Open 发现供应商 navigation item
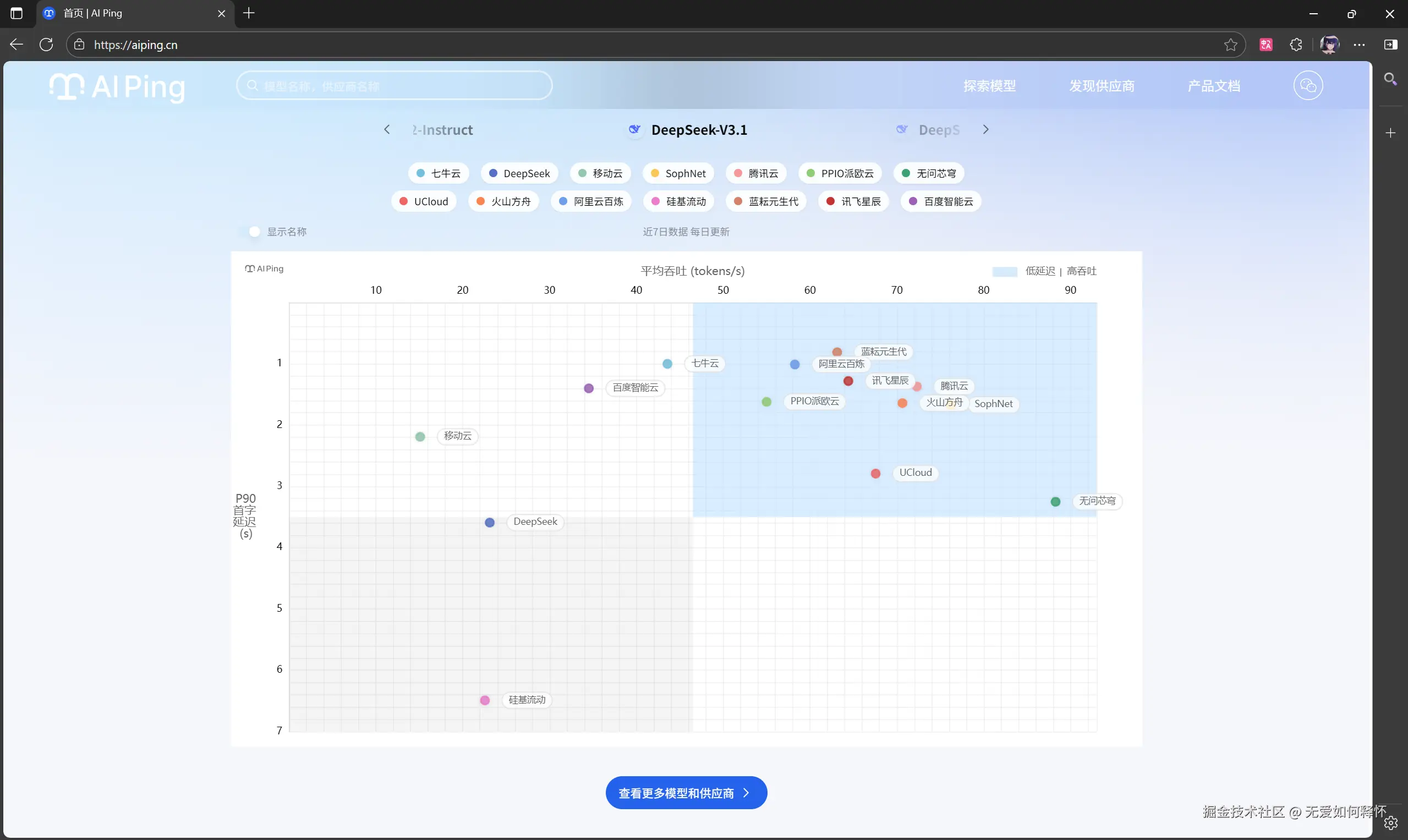Viewport: 1408px width, 840px height. point(1101,86)
